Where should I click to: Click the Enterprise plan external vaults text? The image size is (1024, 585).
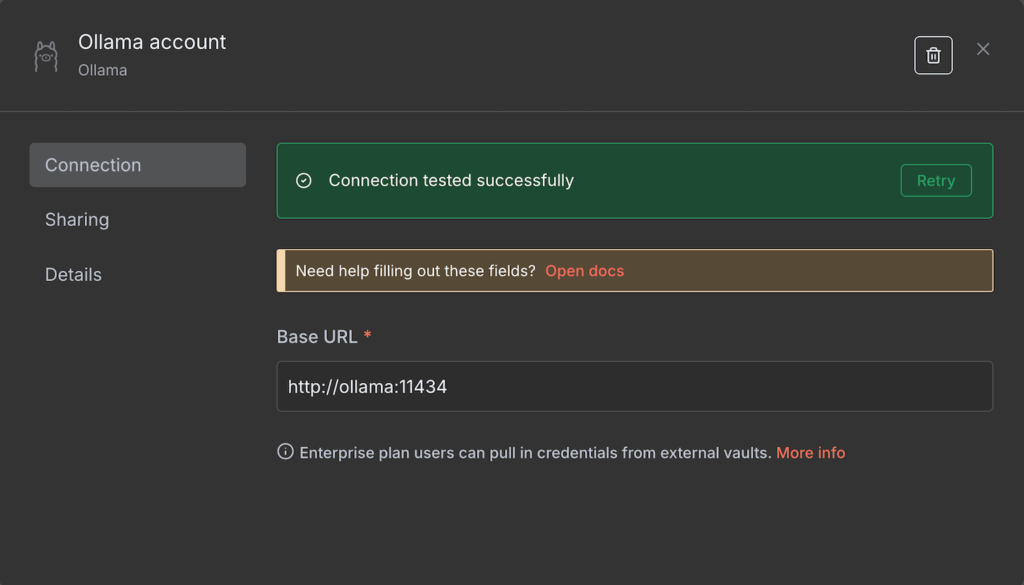pyautogui.click(x=535, y=453)
